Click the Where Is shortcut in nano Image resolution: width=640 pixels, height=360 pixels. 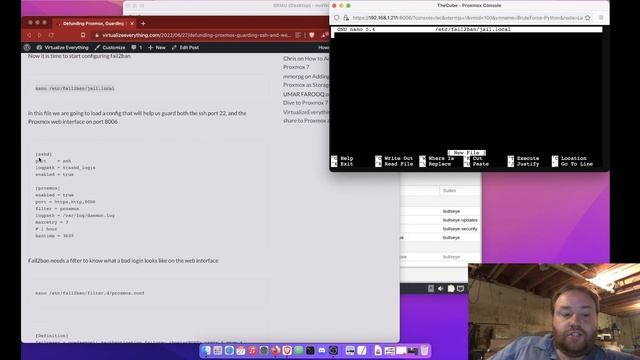[x=437, y=158]
